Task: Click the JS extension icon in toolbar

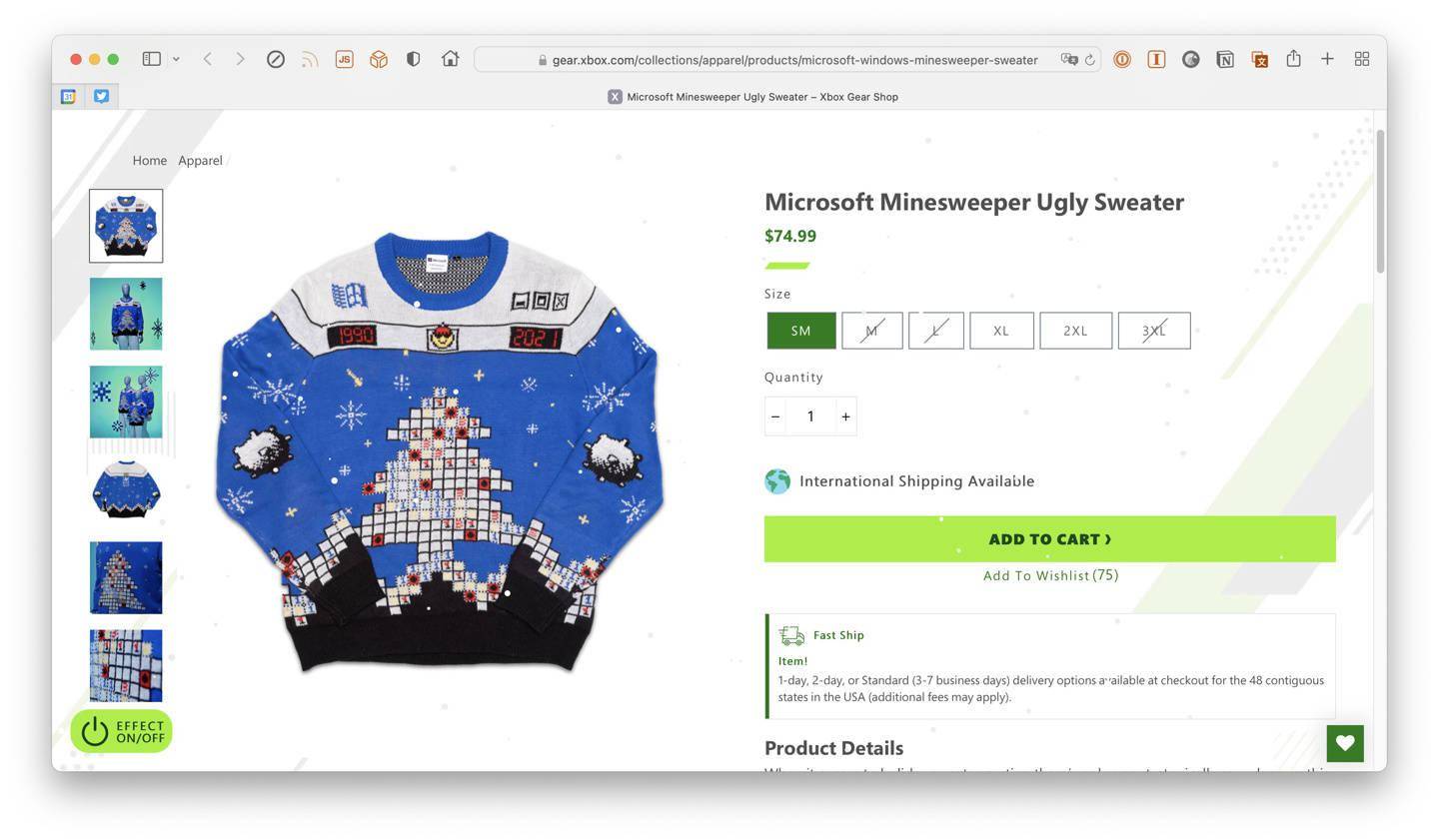Action: coord(344,59)
